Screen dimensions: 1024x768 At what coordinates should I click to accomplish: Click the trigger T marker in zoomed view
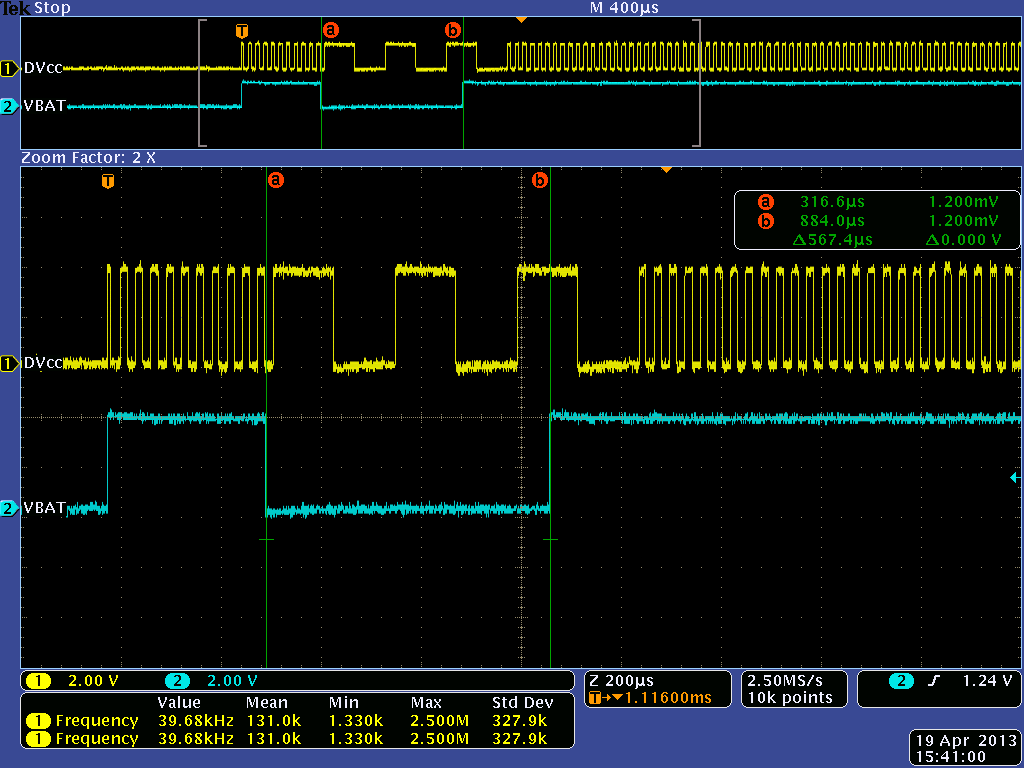108,181
